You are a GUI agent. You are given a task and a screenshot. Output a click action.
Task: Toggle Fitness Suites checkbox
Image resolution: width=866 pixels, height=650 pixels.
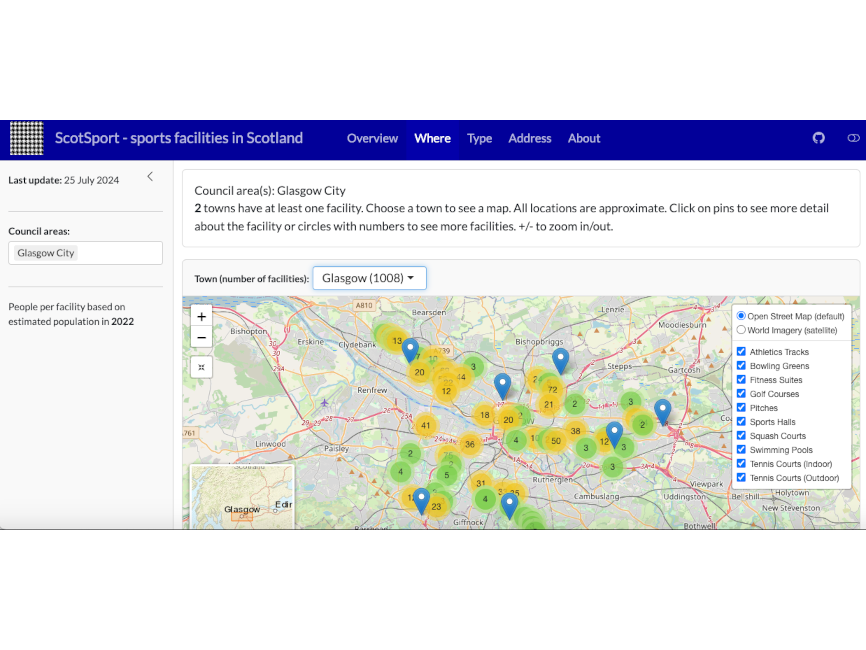pyautogui.click(x=741, y=379)
